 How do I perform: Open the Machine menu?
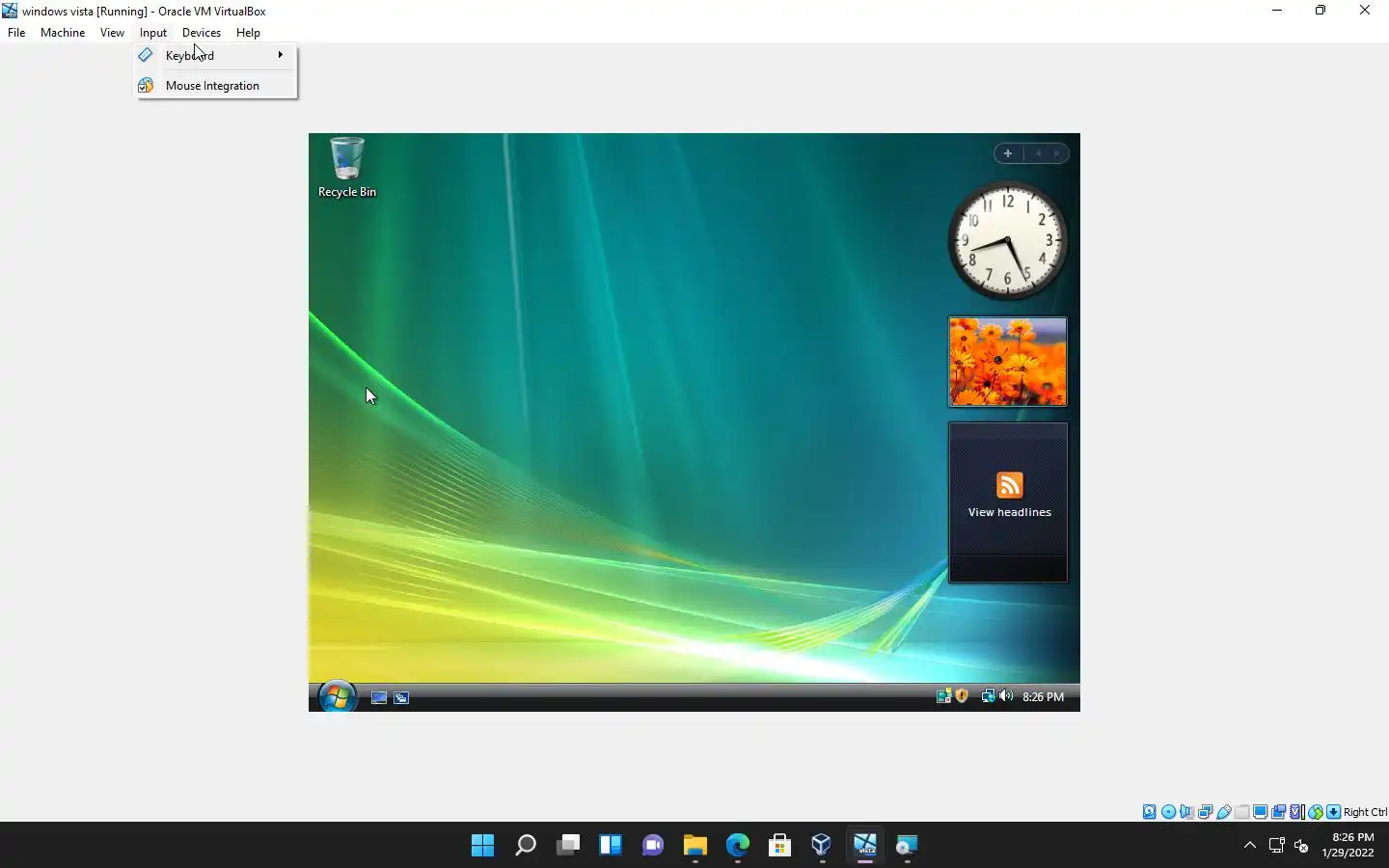(x=63, y=32)
